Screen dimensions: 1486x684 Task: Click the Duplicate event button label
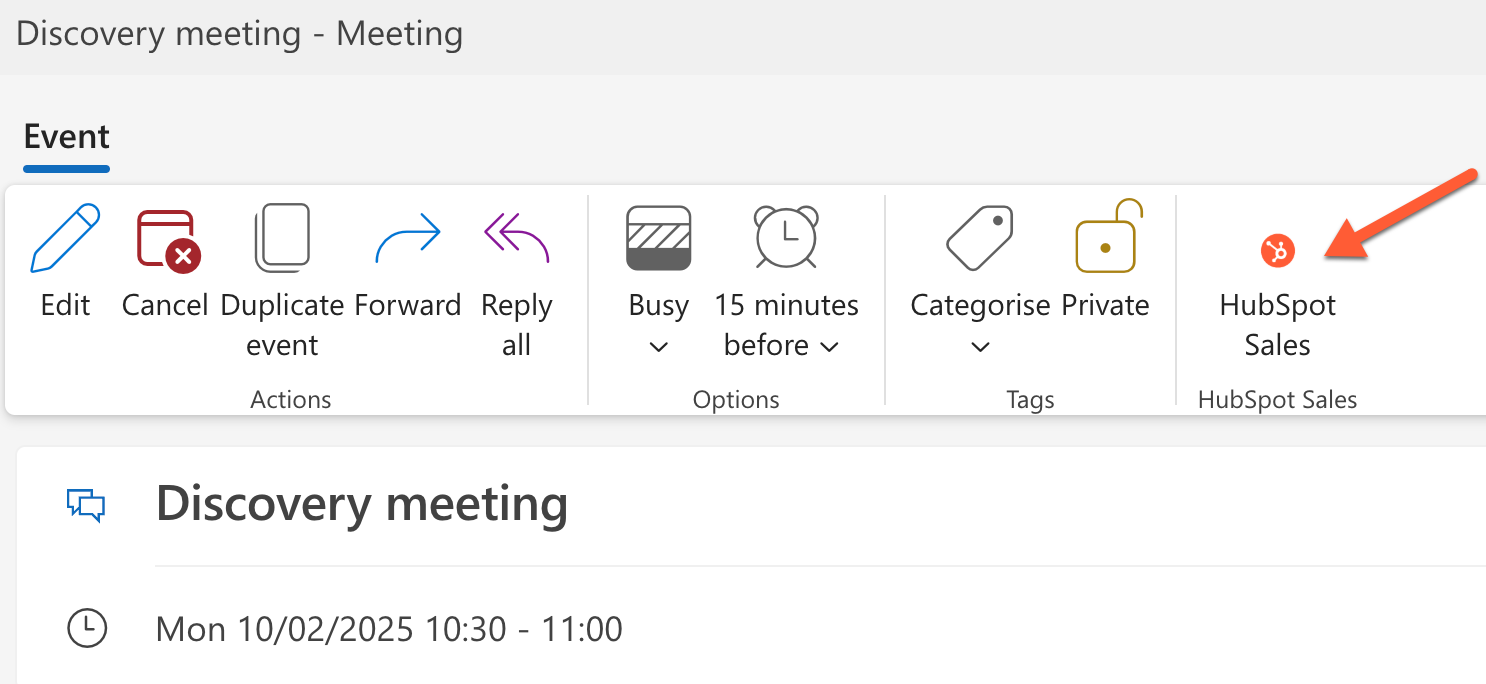pyautogui.click(x=282, y=325)
